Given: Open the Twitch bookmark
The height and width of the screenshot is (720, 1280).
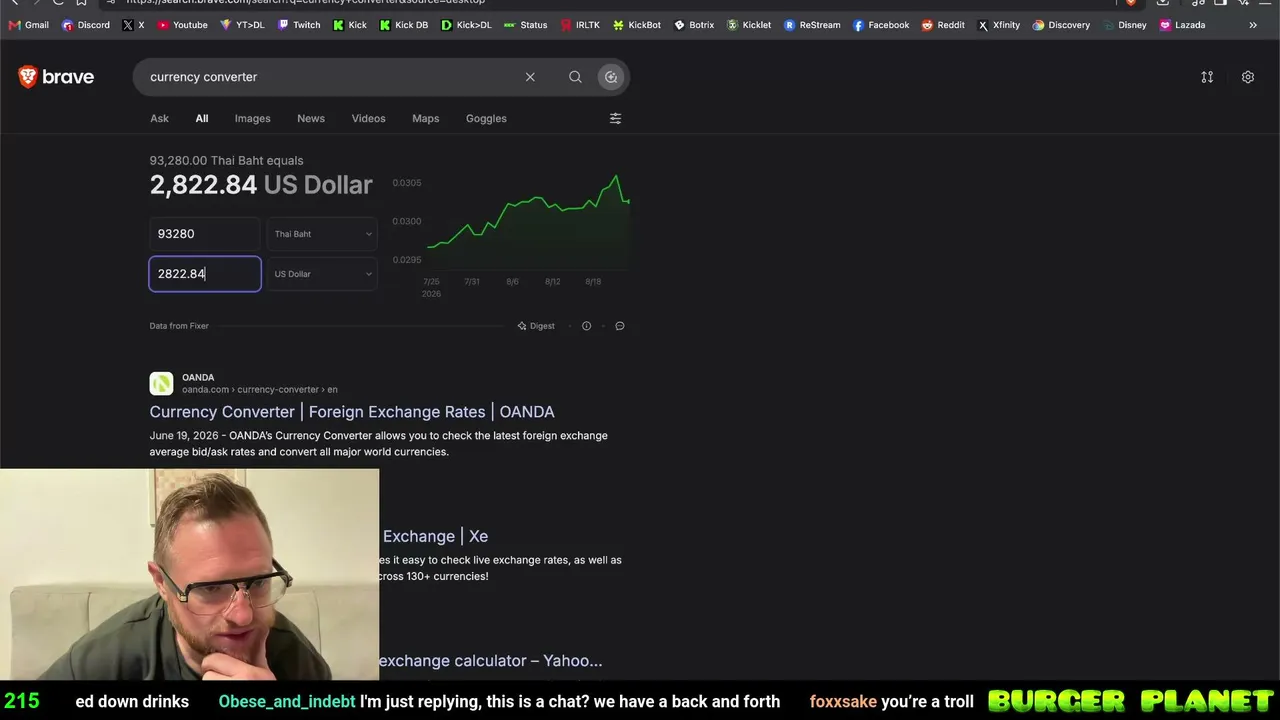Looking at the screenshot, I should (x=299, y=25).
